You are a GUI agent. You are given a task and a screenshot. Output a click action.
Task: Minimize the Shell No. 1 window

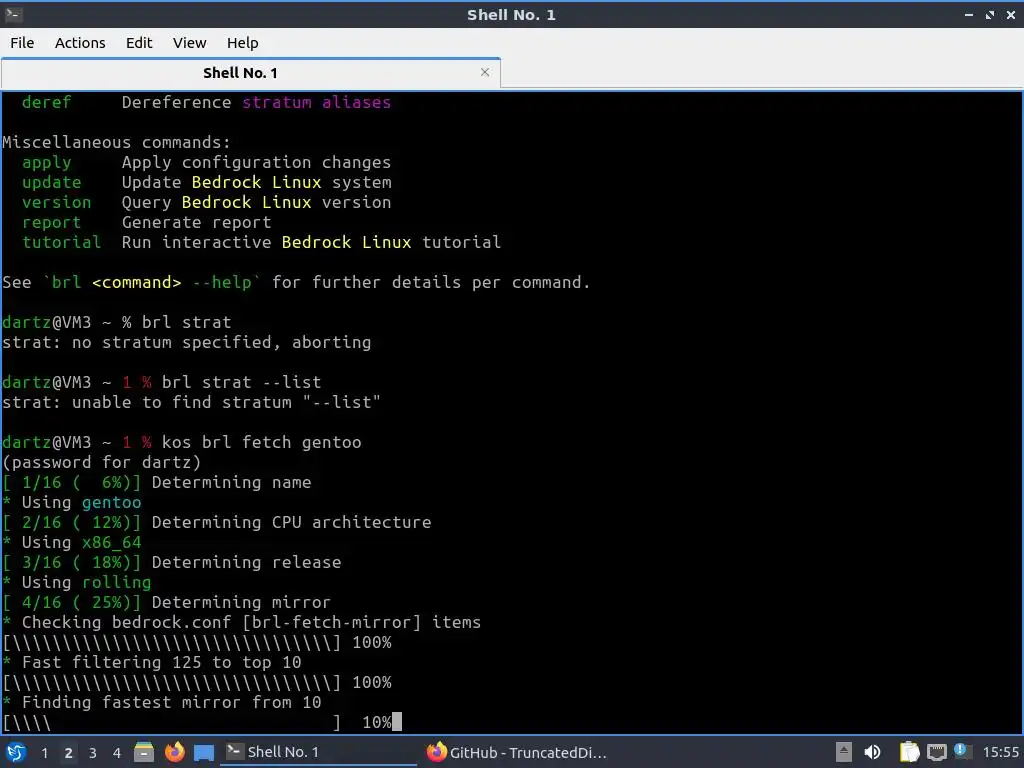coord(969,14)
